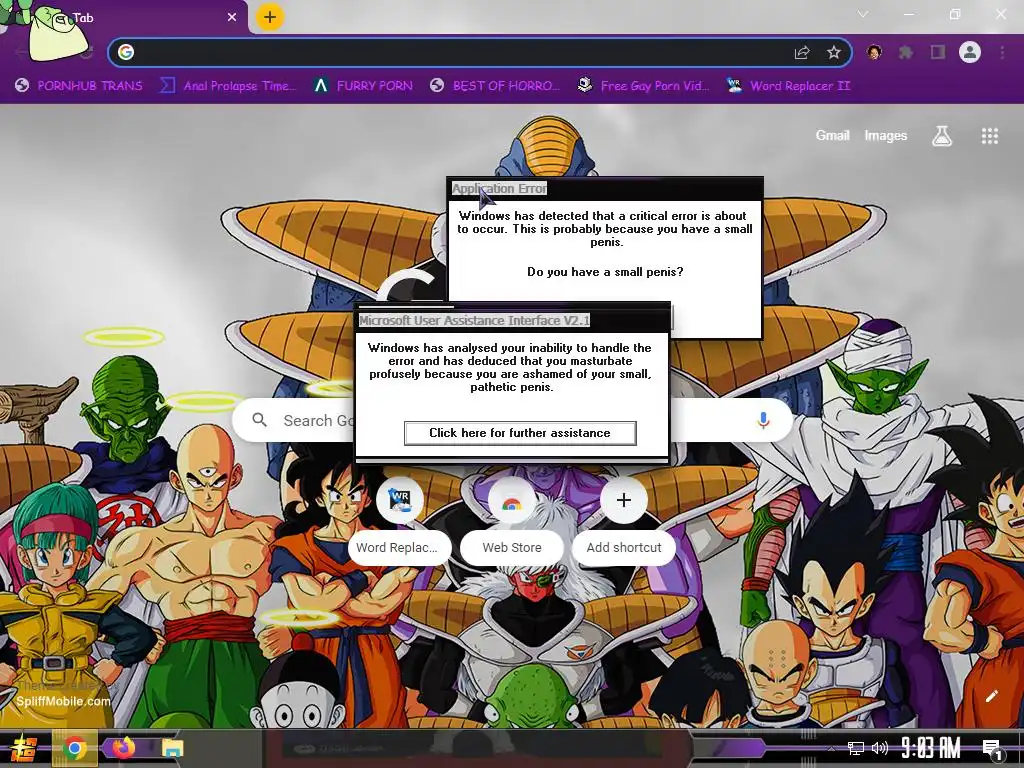The height and width of the screenshot is (768, 1024).
Task: Launch Firefox from the taskbar
Action: 123,747
